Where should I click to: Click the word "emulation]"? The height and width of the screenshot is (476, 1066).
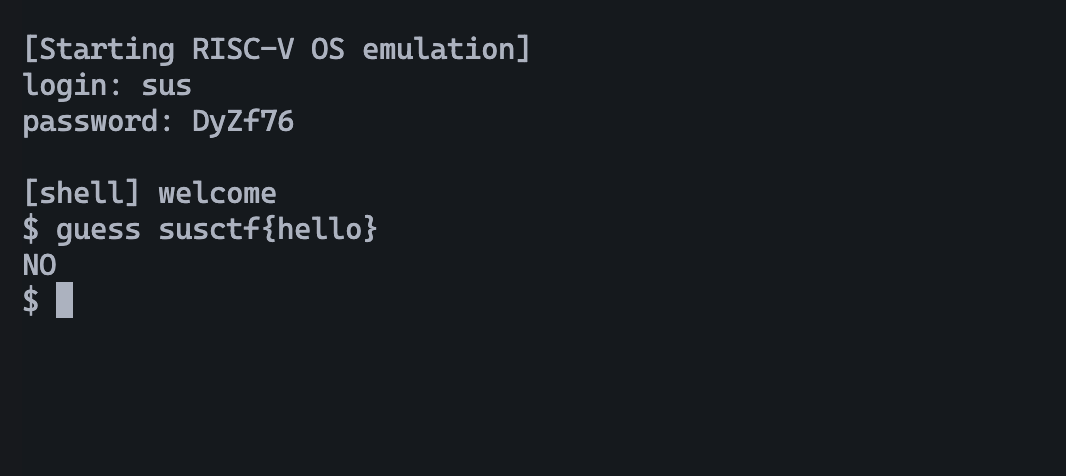446,49
